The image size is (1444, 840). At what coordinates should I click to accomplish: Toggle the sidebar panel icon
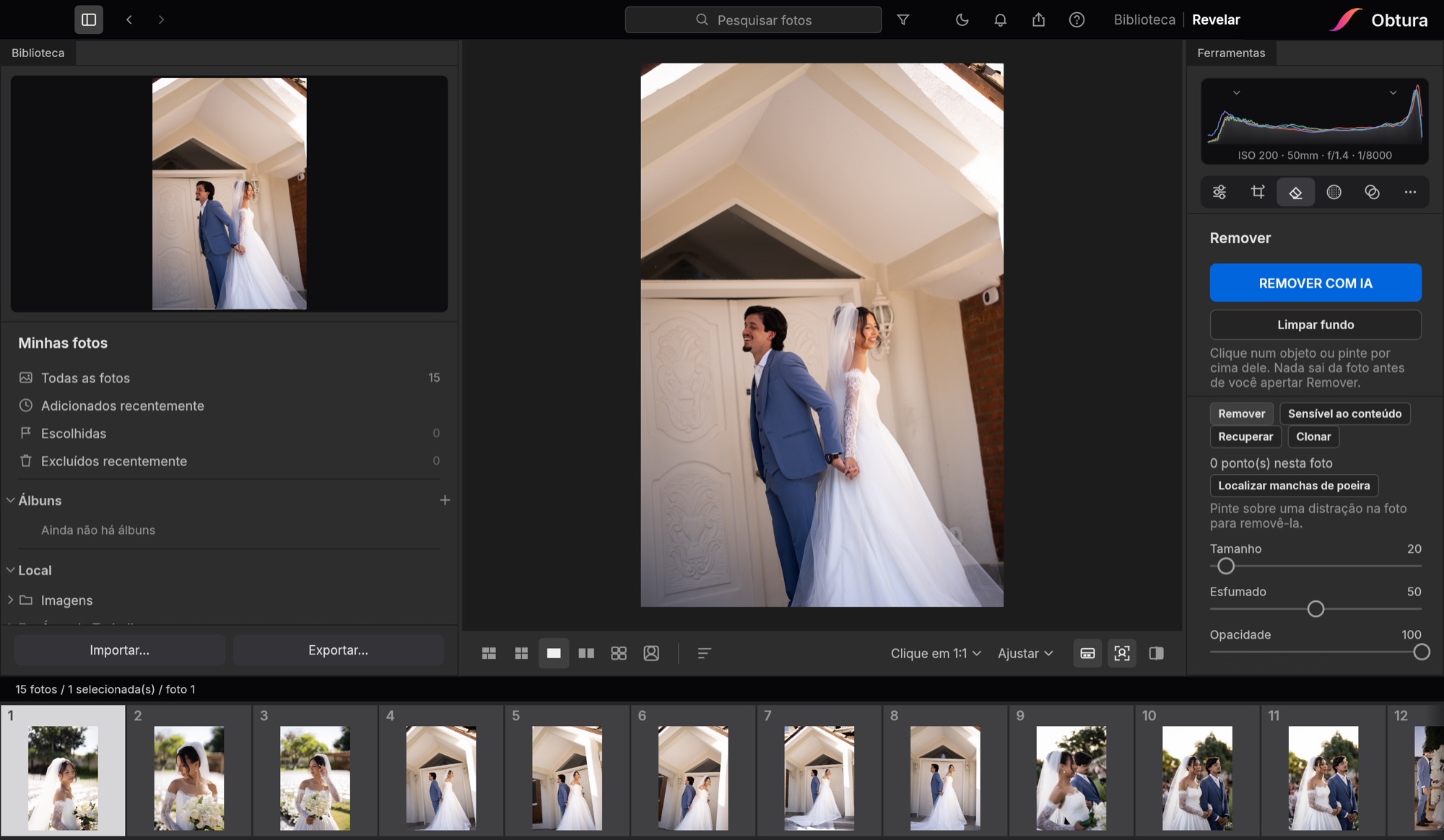[89, 19]
